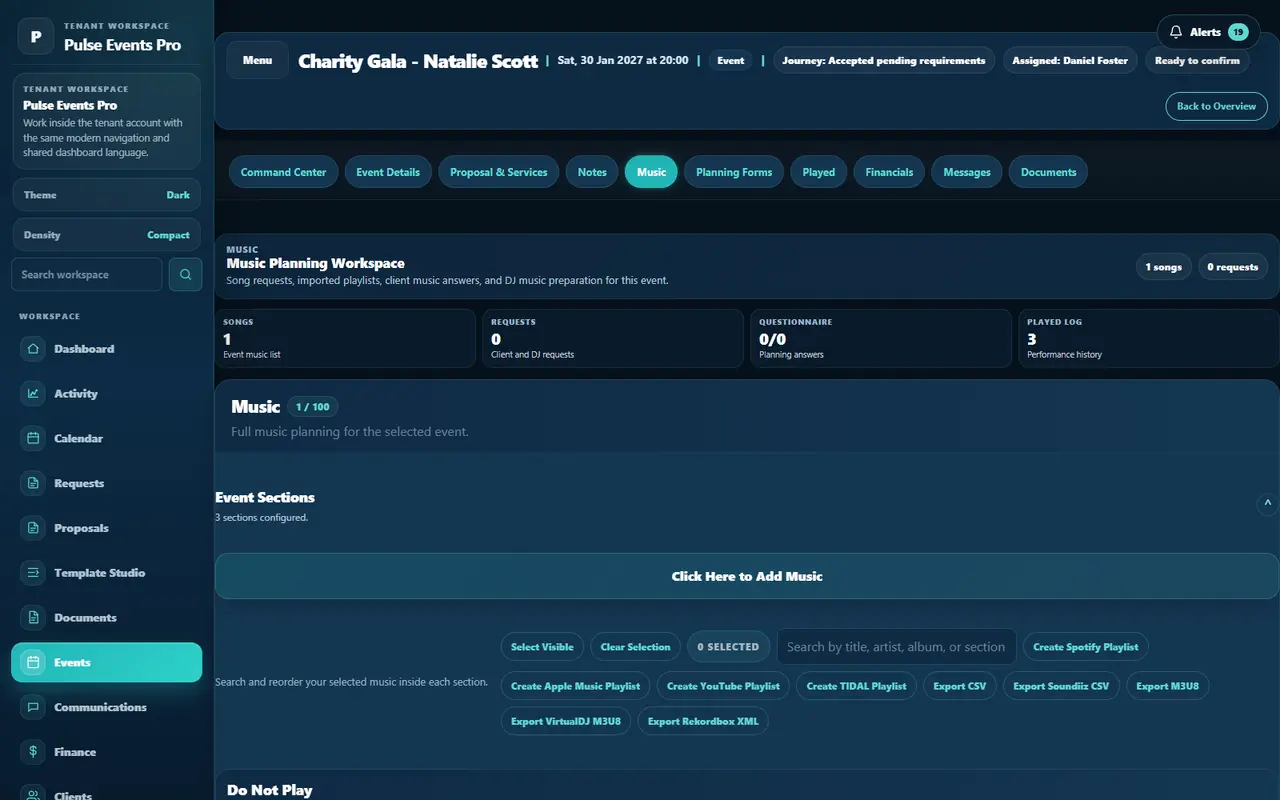Screen dimensions: 1280x800
Task: Click the Finance dollar icon
Action: (x=33, y=752)
